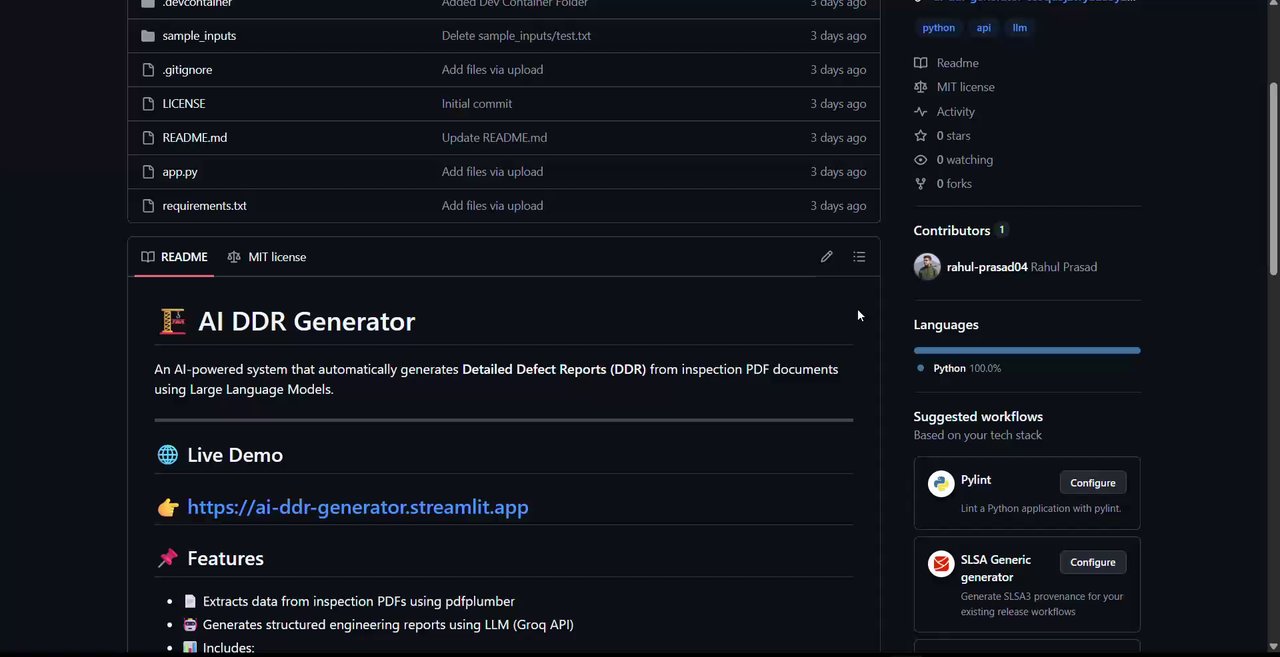Viewport: 1280px width, 657px height.
Task: Click the SLSA Generic generator logo icon
Action: (x=941, y=564)
